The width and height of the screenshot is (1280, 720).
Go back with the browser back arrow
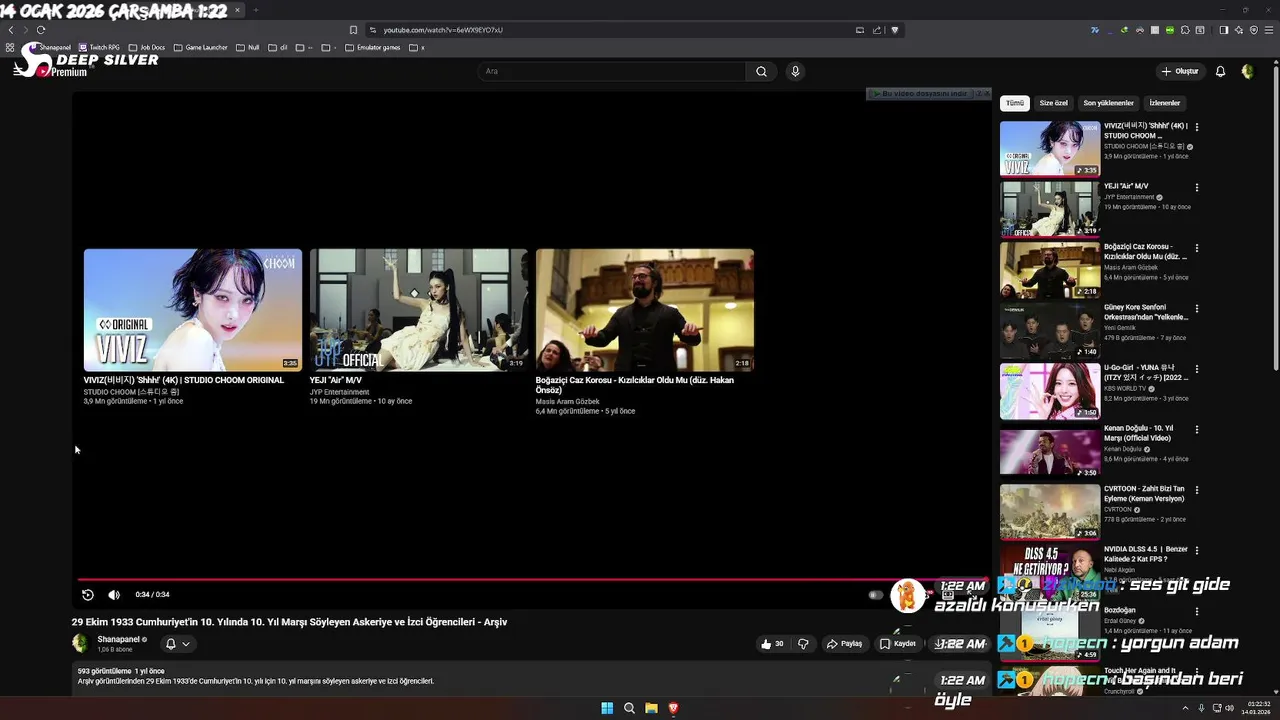click(x=11, y=30)
